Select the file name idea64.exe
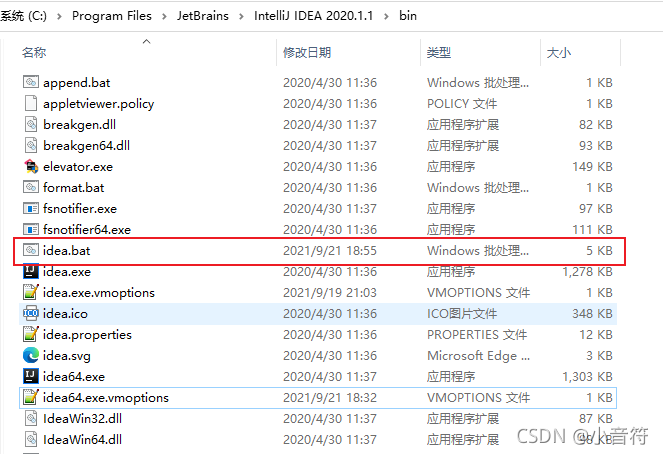This screenshot has width=663, height=454. tap(74, 377)
